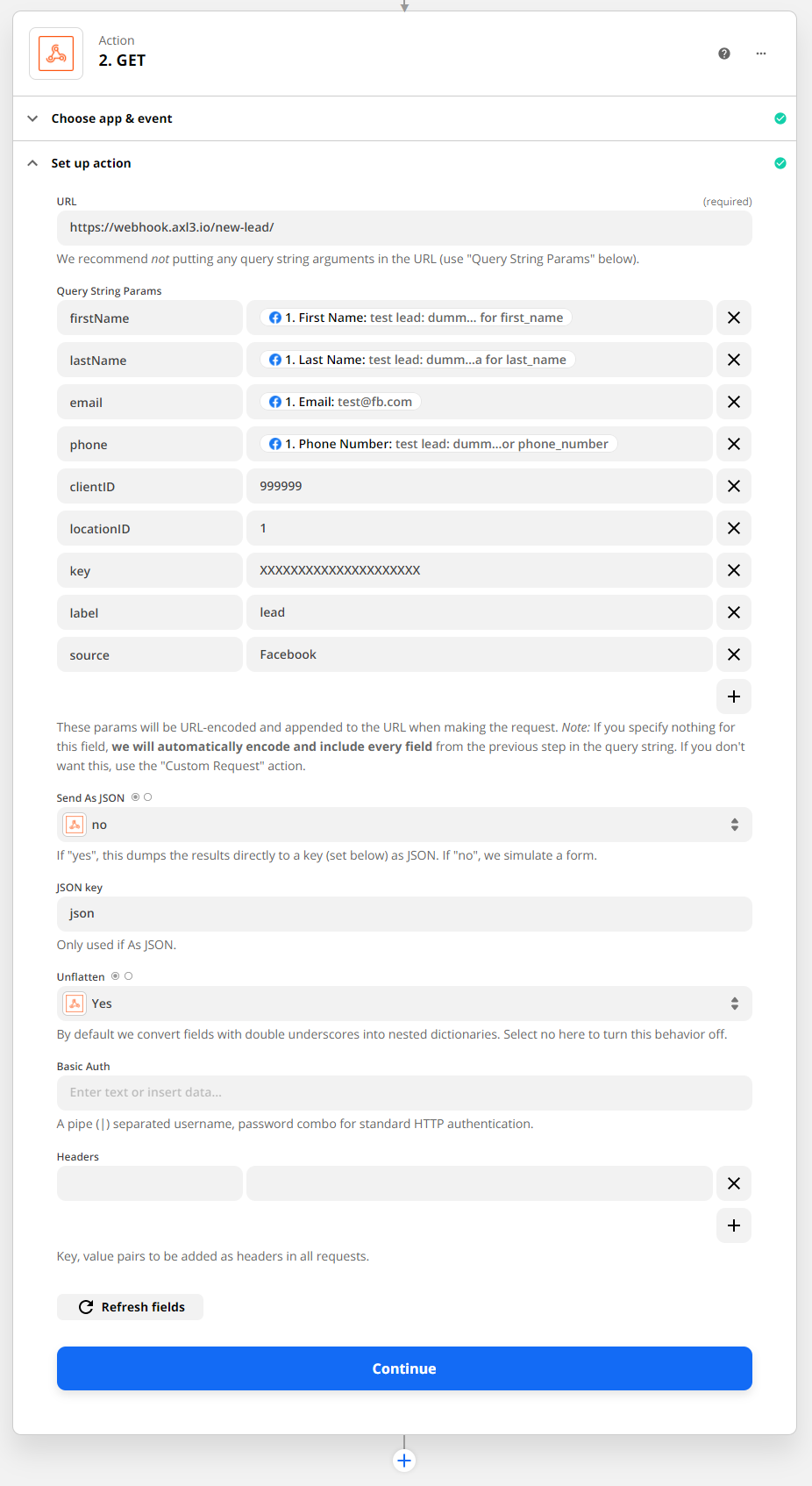This screenshot has width=812, height=1486.
Task: Open the Unflatten Yes dropdown
Action: [x=404, y=1004]
